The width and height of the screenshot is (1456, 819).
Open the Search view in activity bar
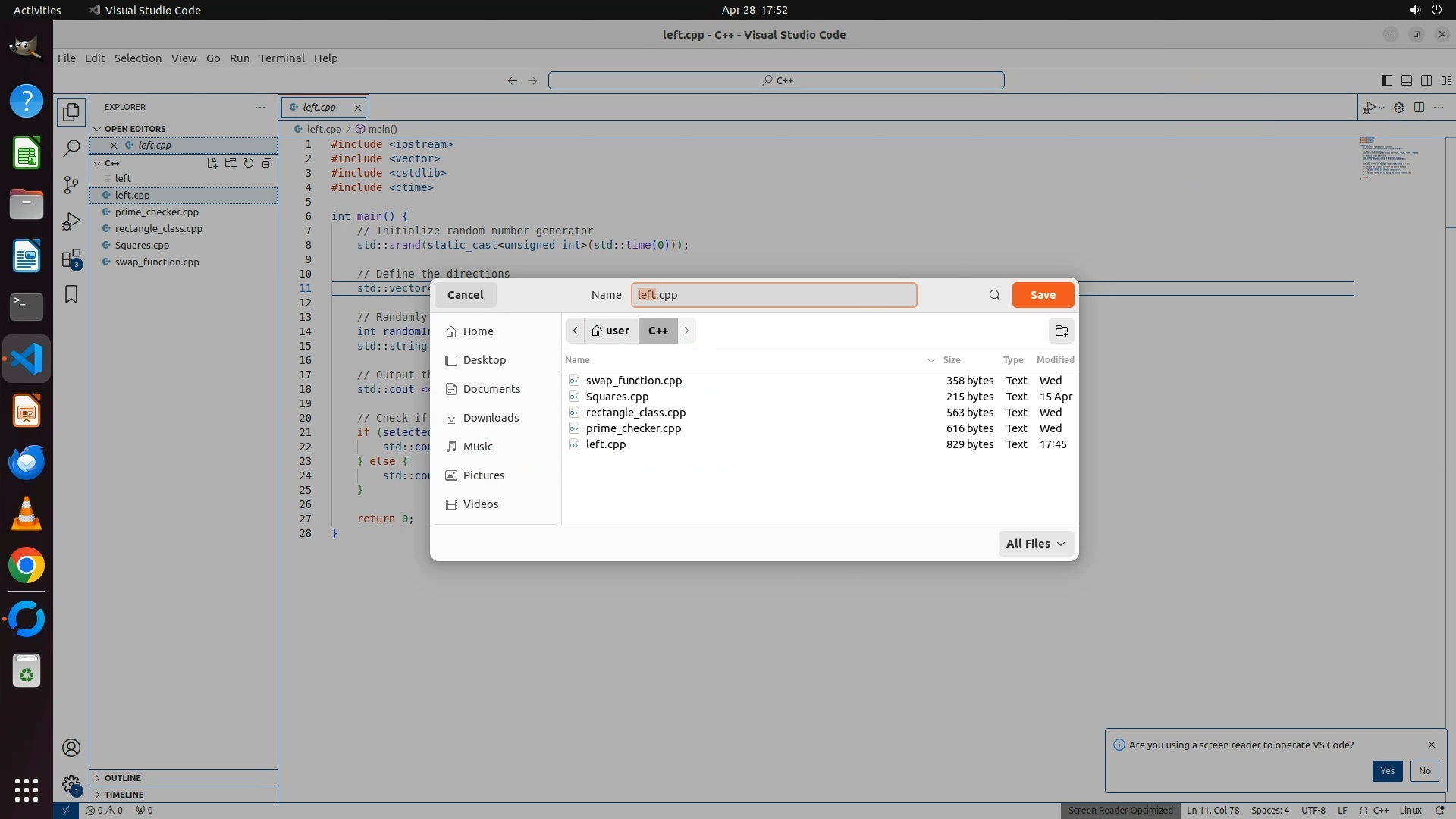tap(71, 149)
